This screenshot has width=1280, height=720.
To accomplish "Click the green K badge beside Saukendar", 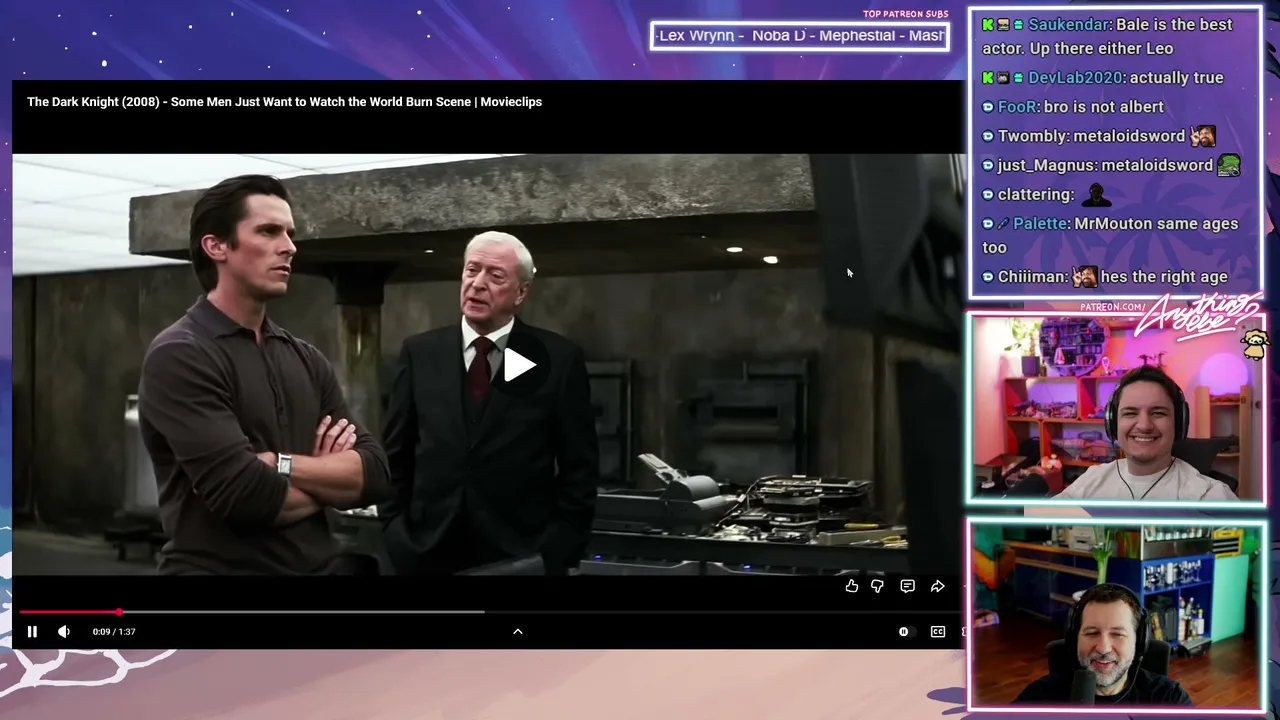I will [988, 25].
